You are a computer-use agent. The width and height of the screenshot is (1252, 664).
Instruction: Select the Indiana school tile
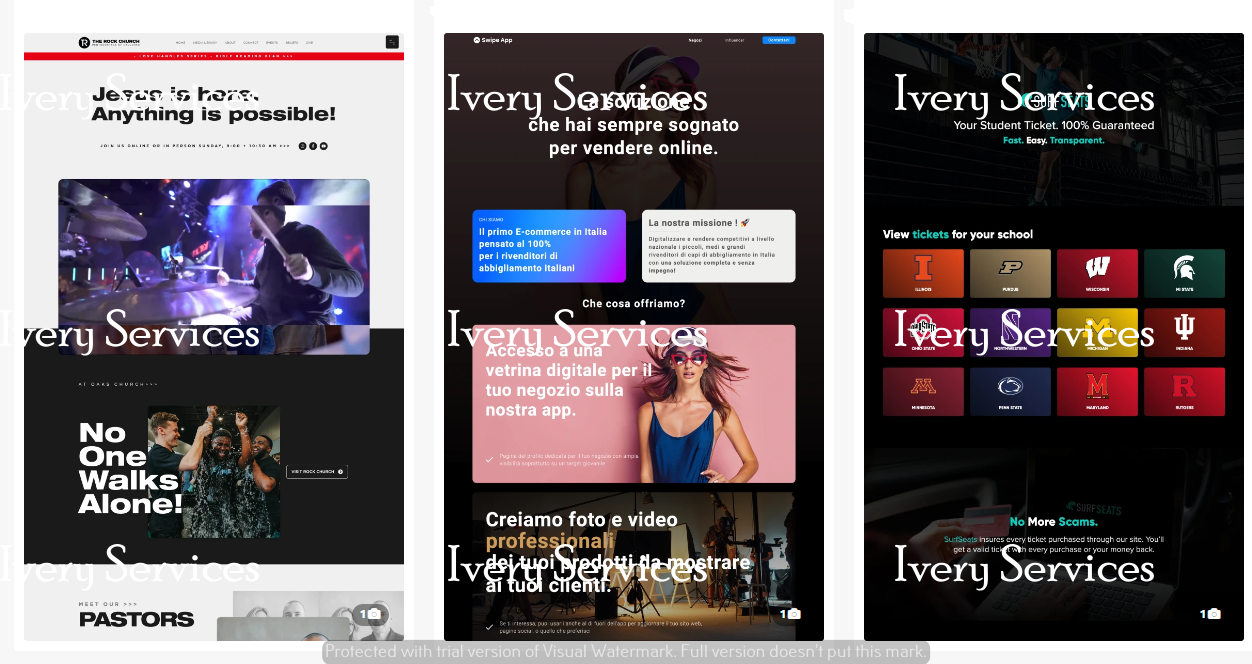(1184, 332)
